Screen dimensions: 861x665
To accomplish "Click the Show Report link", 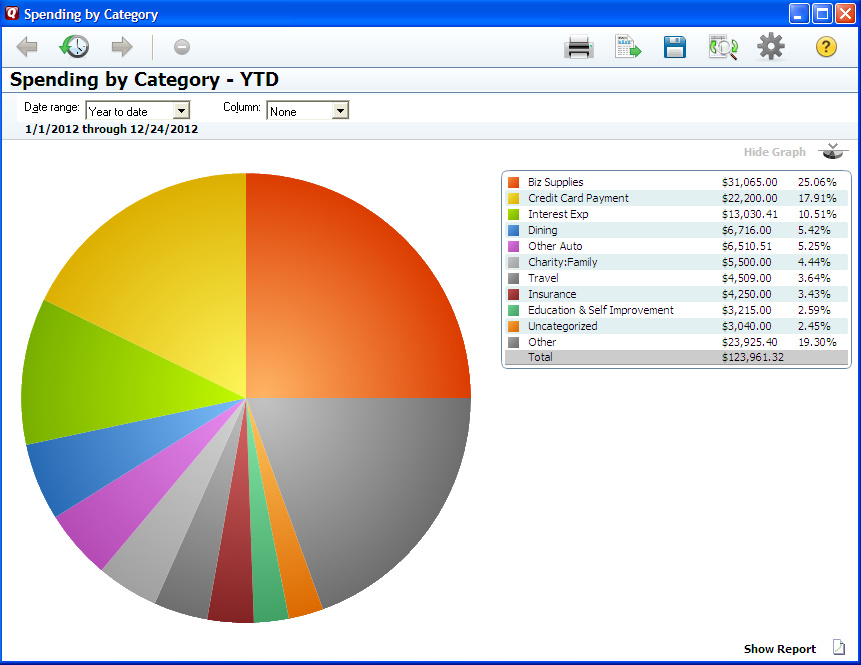I will [780, 649].
